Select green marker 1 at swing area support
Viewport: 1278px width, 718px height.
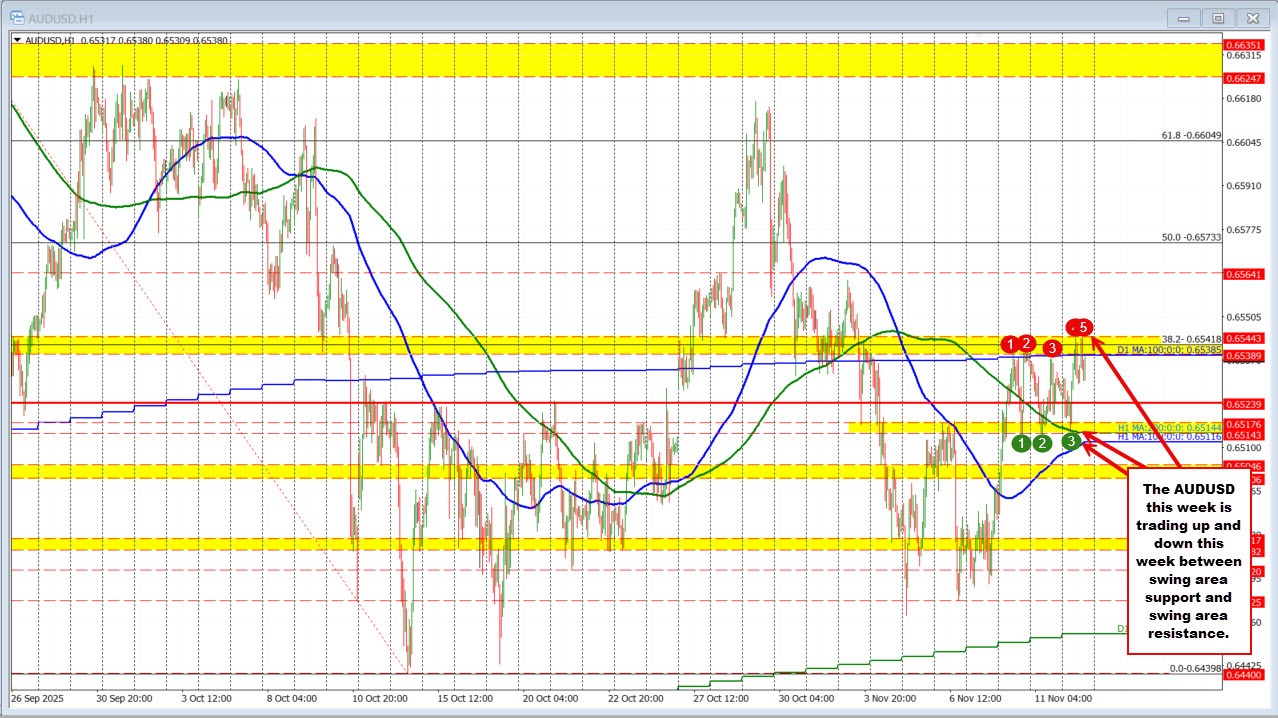[1022, 442]
